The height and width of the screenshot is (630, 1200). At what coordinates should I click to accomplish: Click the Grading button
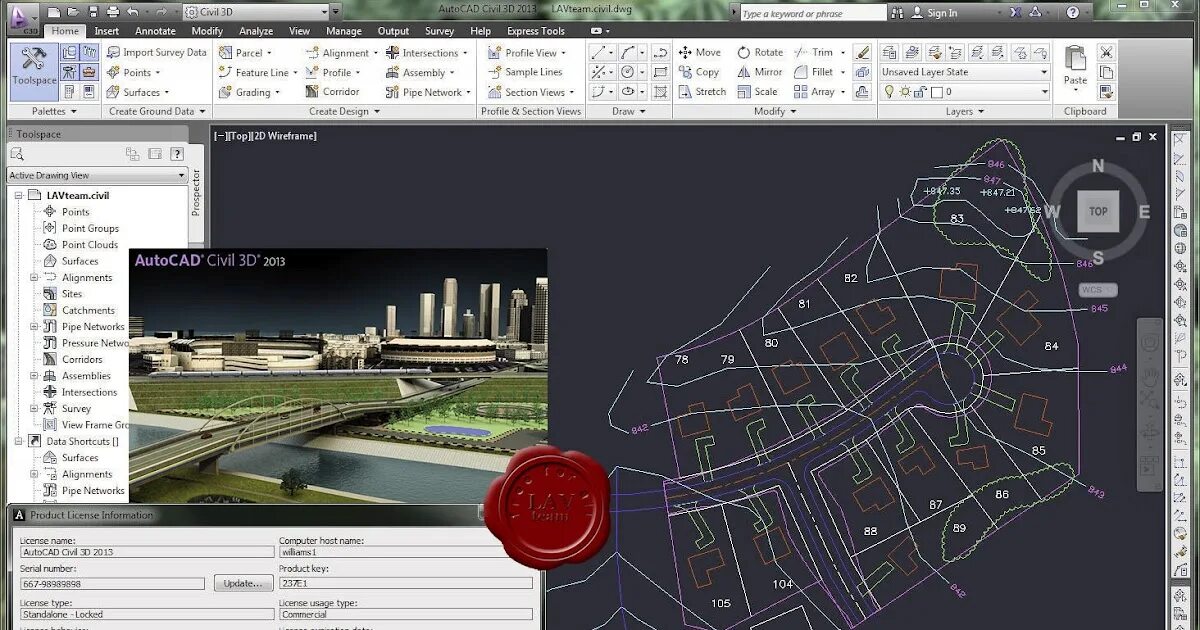click(x=248, y=91)
